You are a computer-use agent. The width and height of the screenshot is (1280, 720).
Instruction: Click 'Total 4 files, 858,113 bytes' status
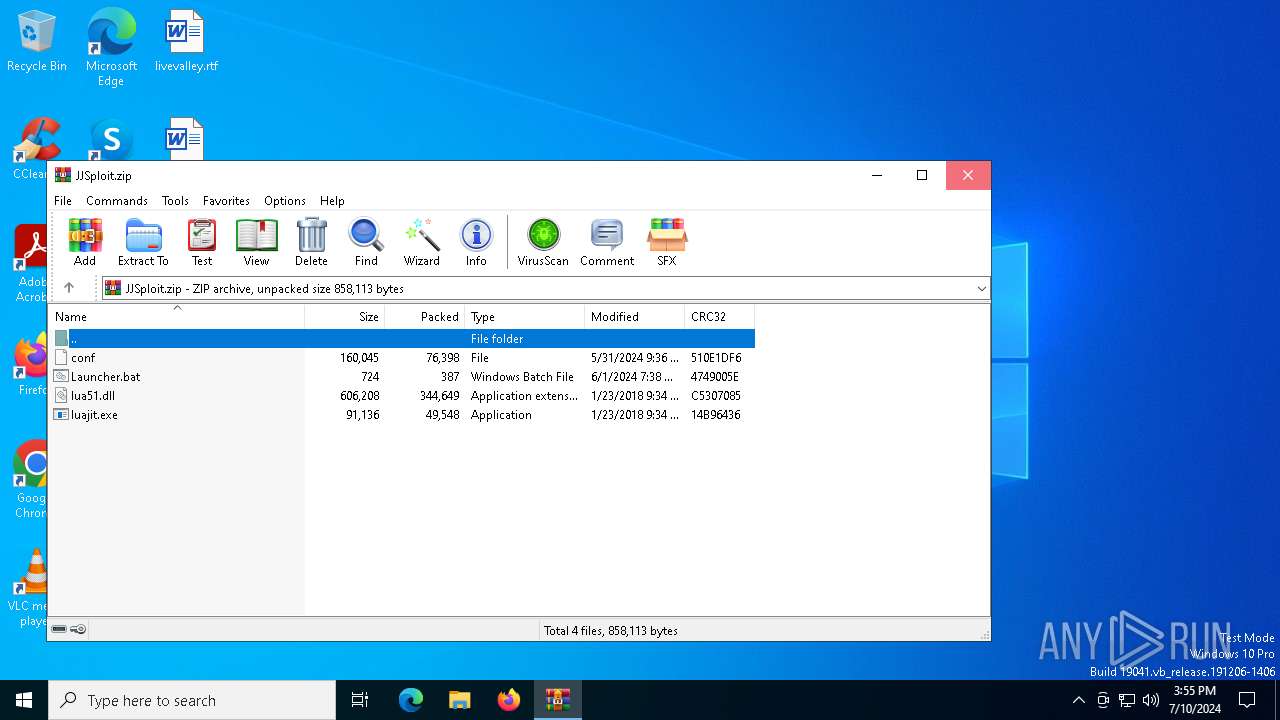[610, 630]
